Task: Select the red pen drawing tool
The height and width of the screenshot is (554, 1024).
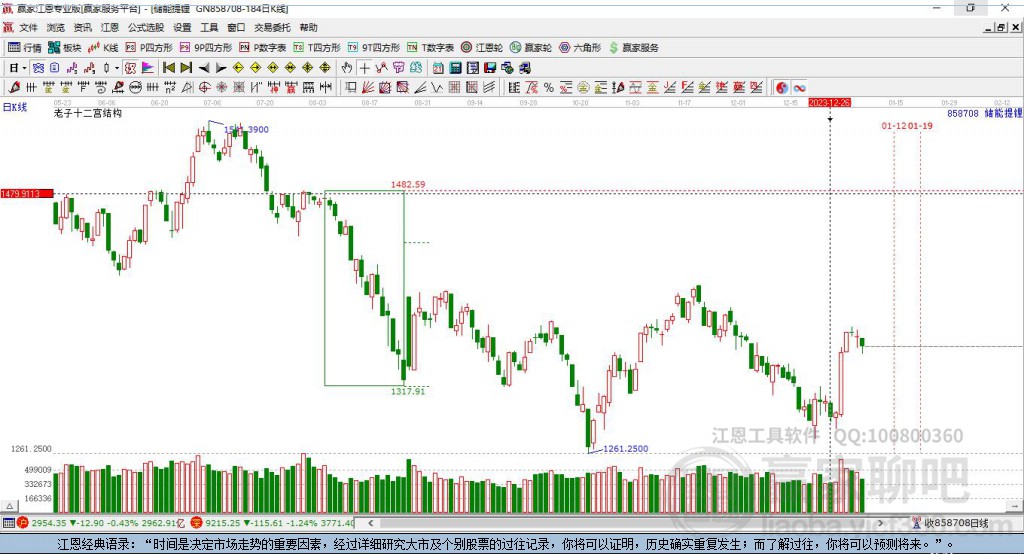Action: [14, 88]
